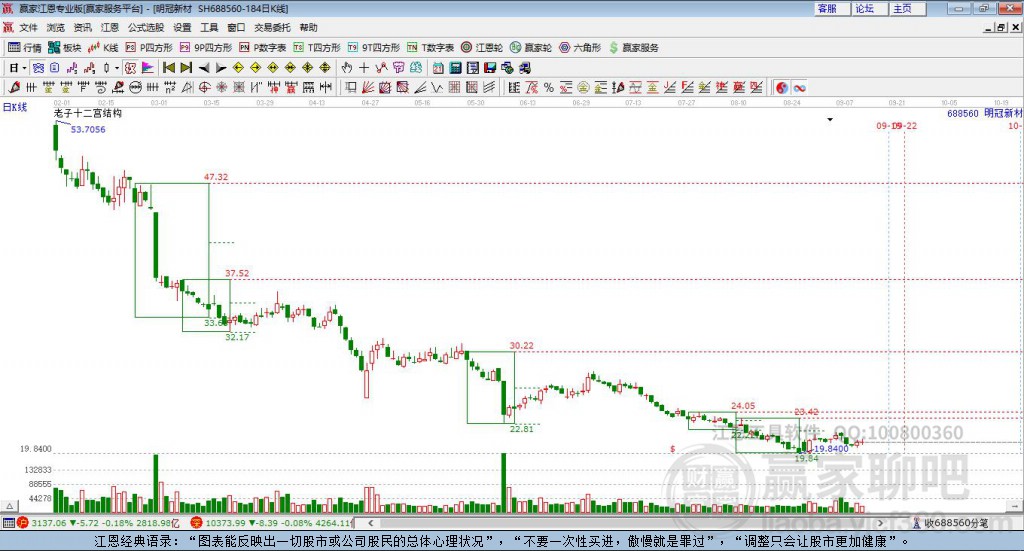Screen dimensions: 1024x551
Task: Click the save diskette icon
Action: click(x=490, y=68)
